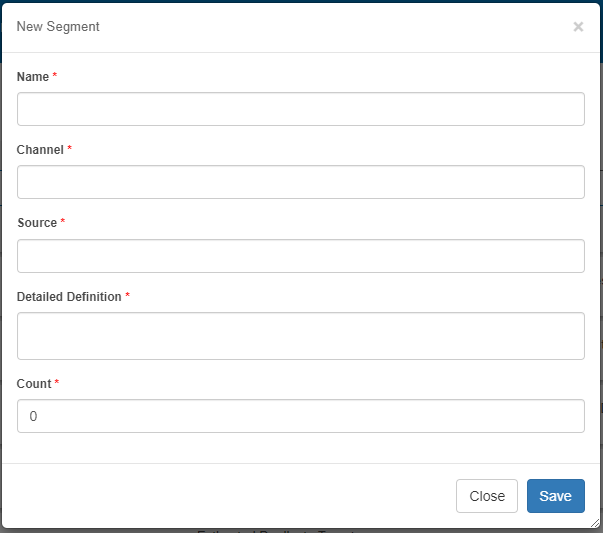603x533 pixels.
Task: Click the Count label
Action: [34, 383]
